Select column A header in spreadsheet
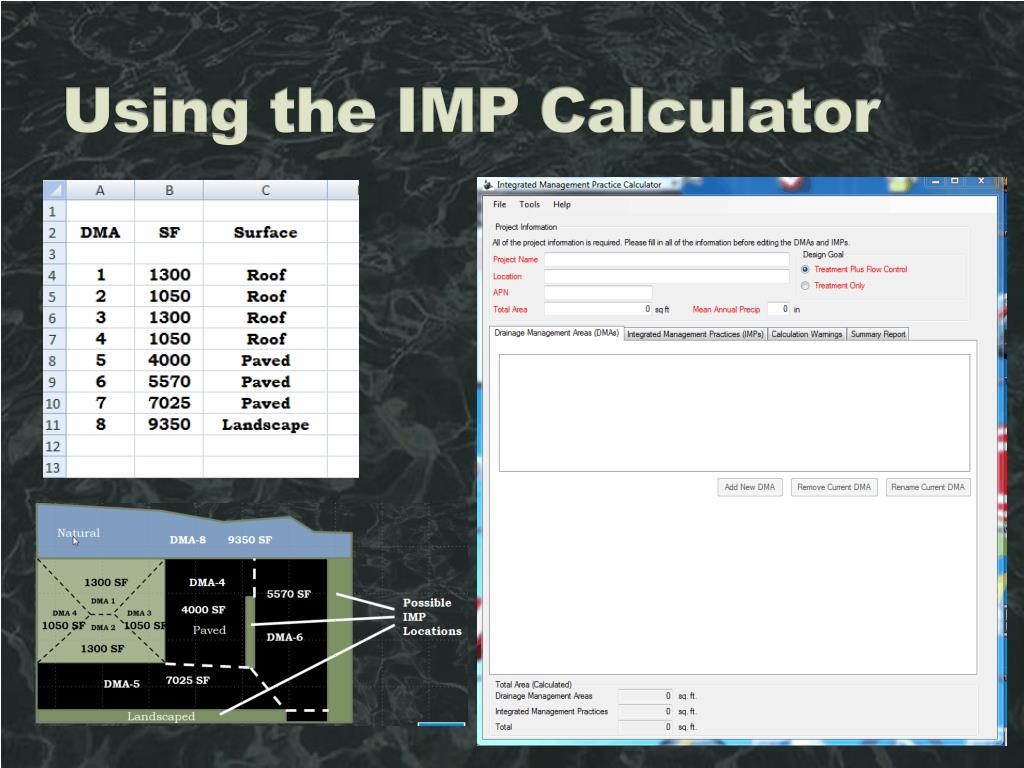The width and height of the screenshot is (1024, 768). 100,190
